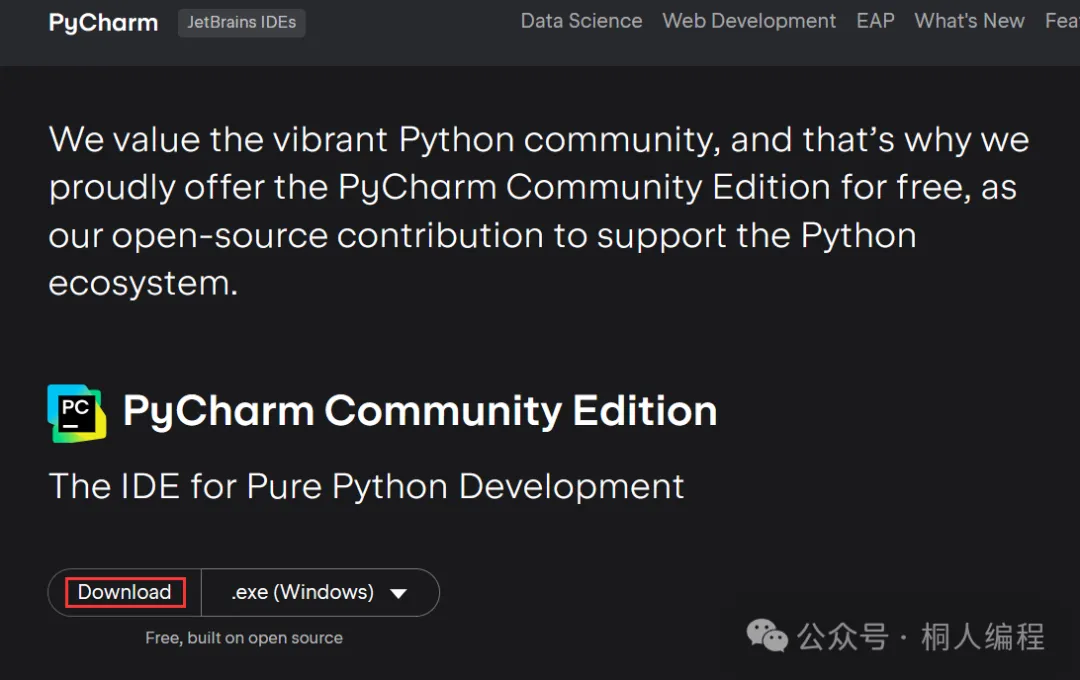Screen dimensions: 1080x680
Task: Click the PyCharm logo in header
Action: click(103, 22)
